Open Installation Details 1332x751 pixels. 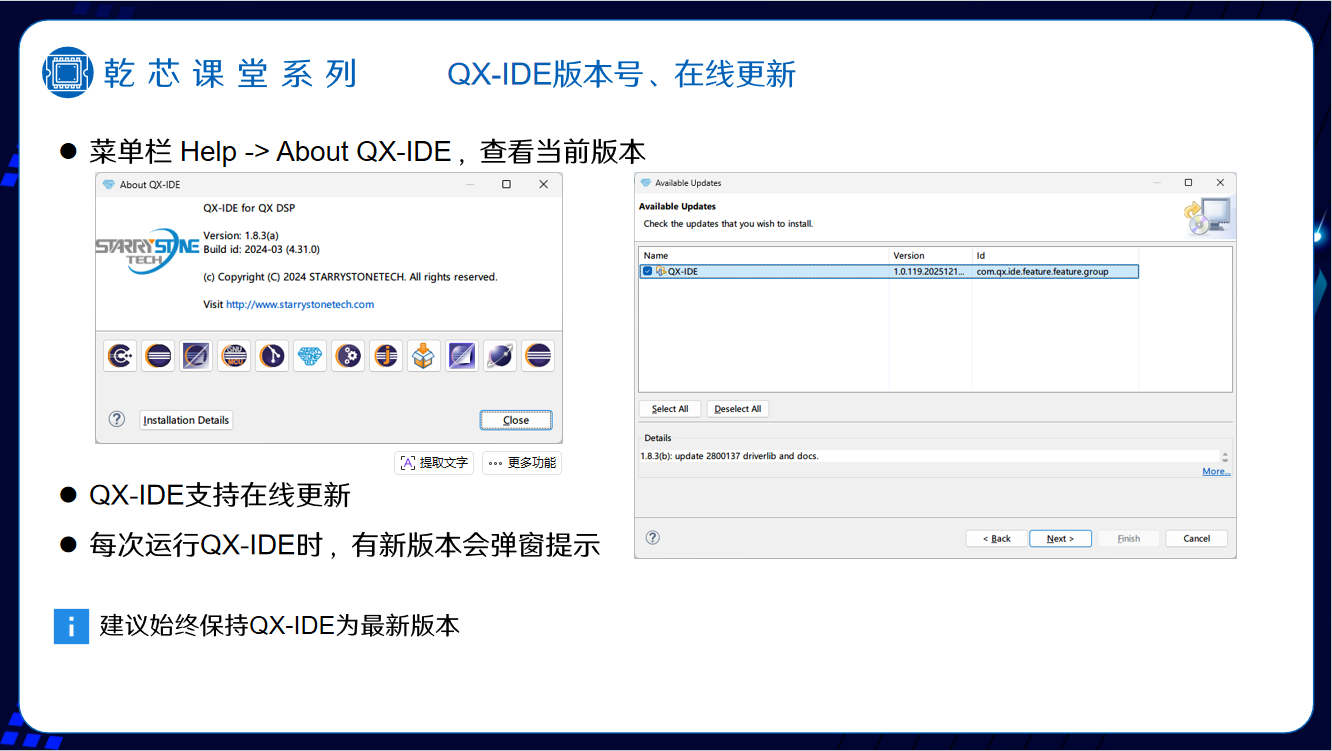click(186, 420)
